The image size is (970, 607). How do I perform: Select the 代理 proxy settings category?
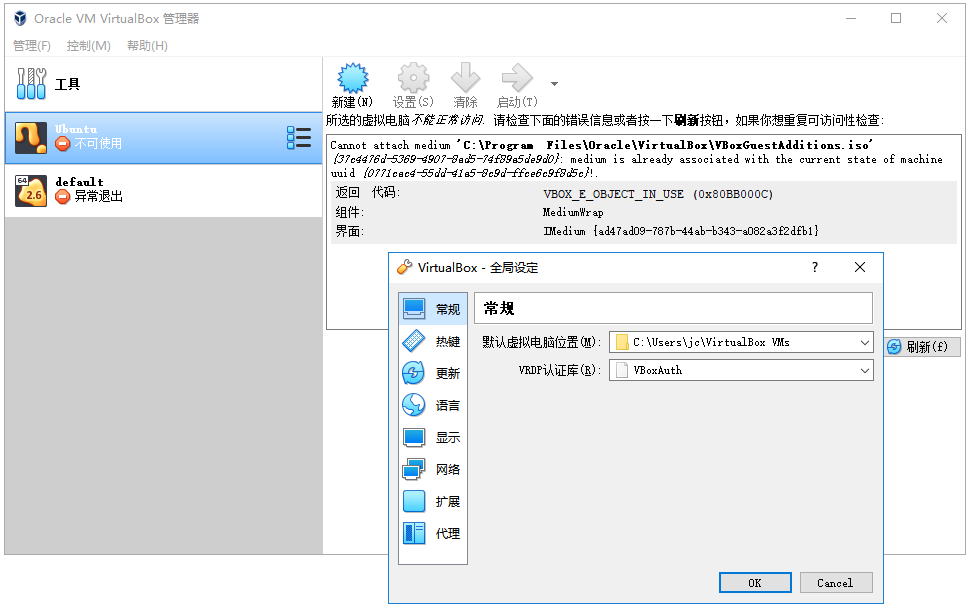click(x=433, y=533)
